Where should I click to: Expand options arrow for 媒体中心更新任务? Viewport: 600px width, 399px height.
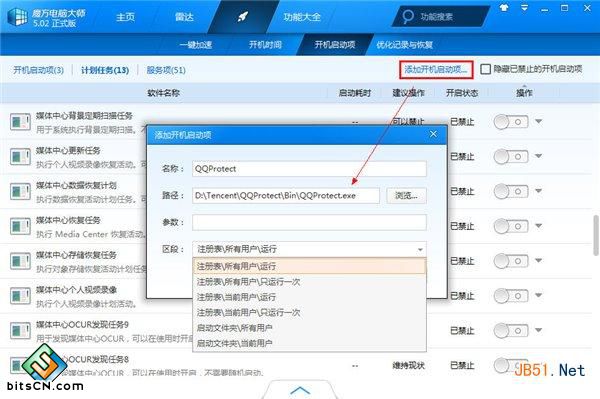(x=539, y=156)
